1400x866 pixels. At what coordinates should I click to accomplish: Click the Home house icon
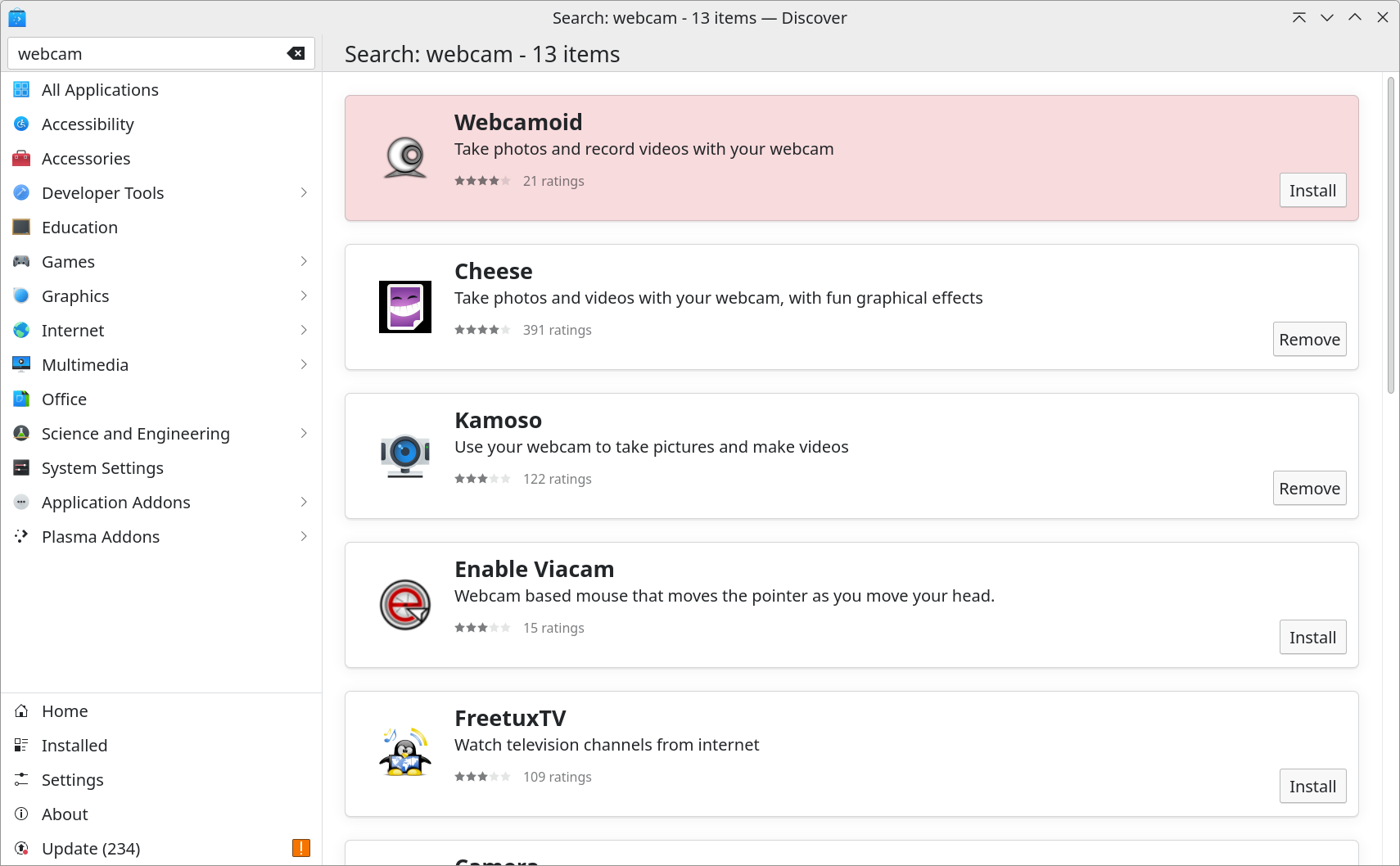pyautogui.click(x=21, y=710)
